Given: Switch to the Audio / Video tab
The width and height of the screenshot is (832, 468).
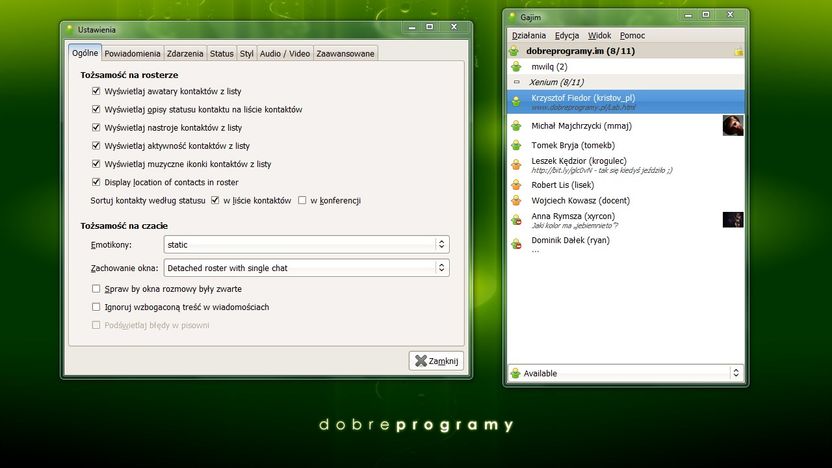Looking at the screenshot, I should coord(285,54).
